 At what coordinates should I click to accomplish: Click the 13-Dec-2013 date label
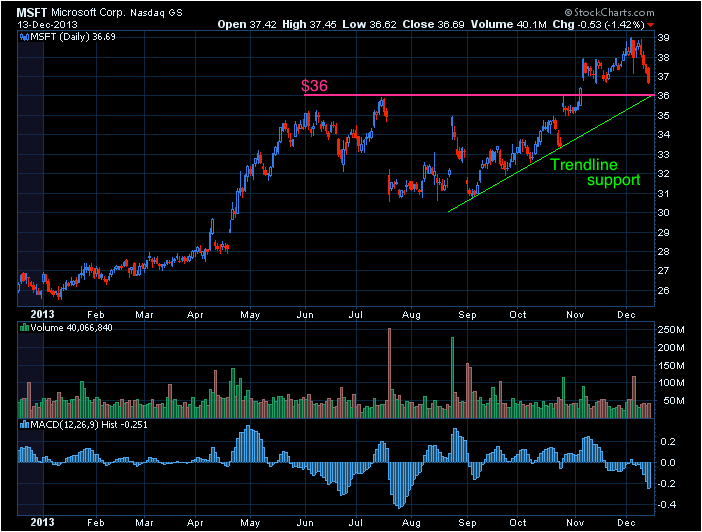tap(47, 25)
